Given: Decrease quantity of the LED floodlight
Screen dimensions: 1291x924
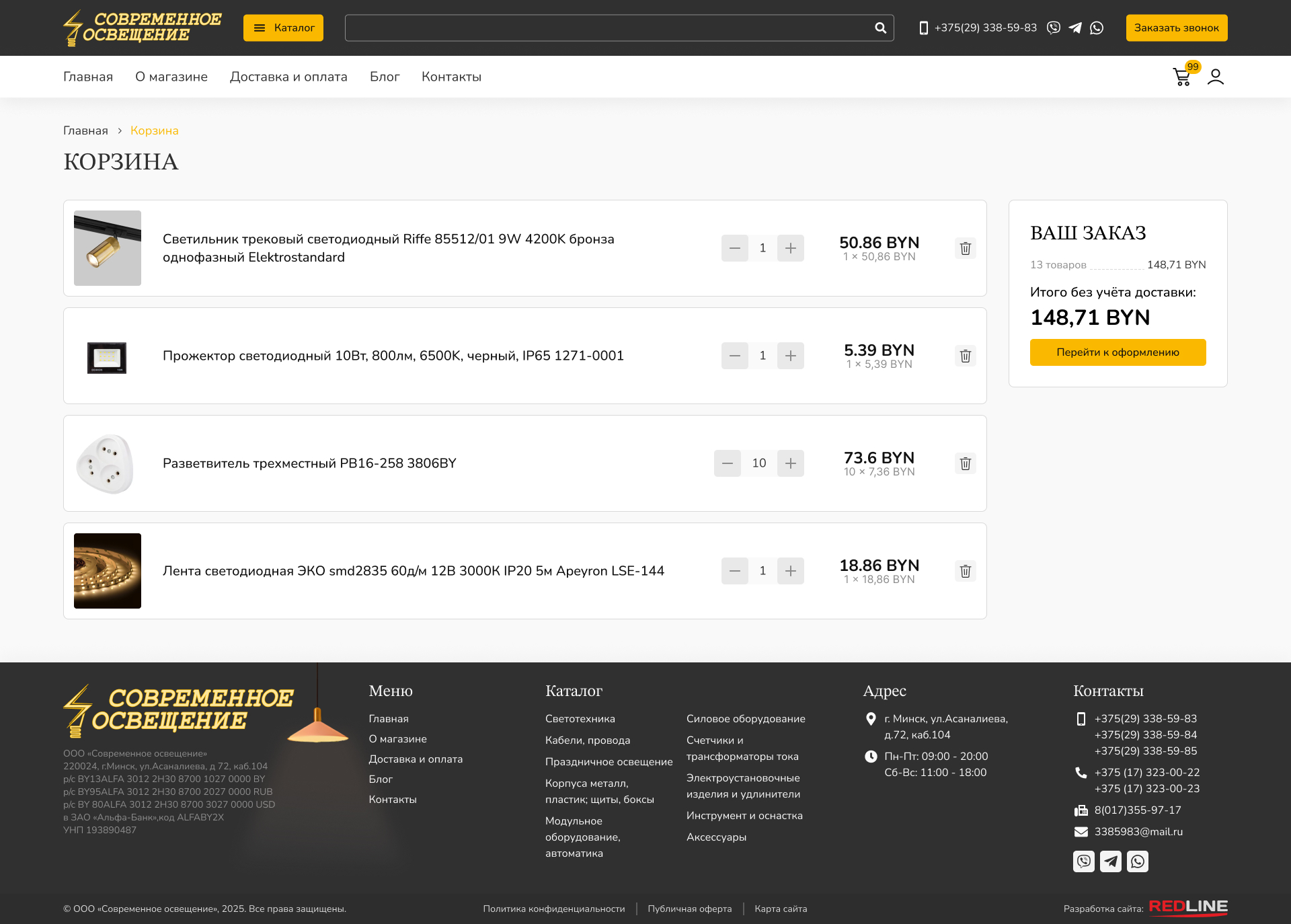Looking at the screenshot, I should click(x=734, y=356).
